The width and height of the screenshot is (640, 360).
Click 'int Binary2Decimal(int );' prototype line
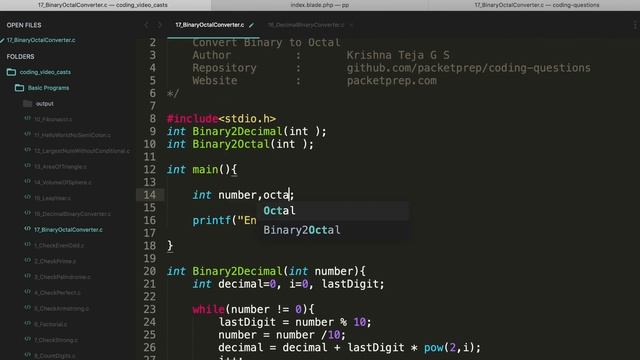coord(247,131)
